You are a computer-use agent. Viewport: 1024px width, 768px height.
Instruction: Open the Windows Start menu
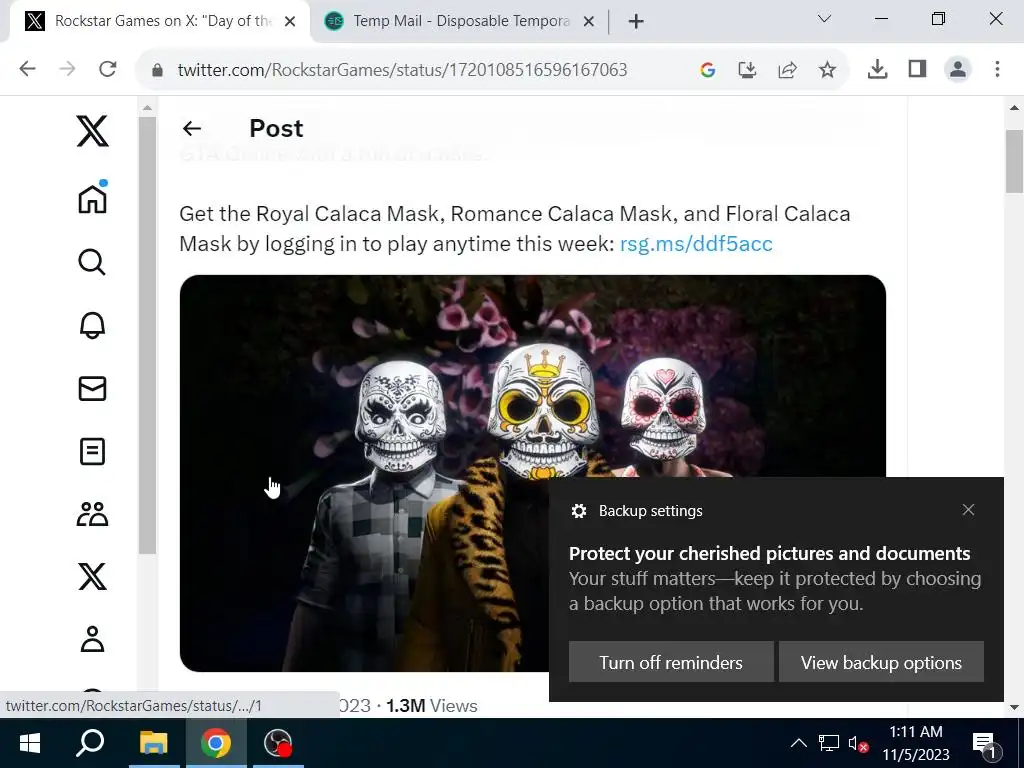(29, 743)
